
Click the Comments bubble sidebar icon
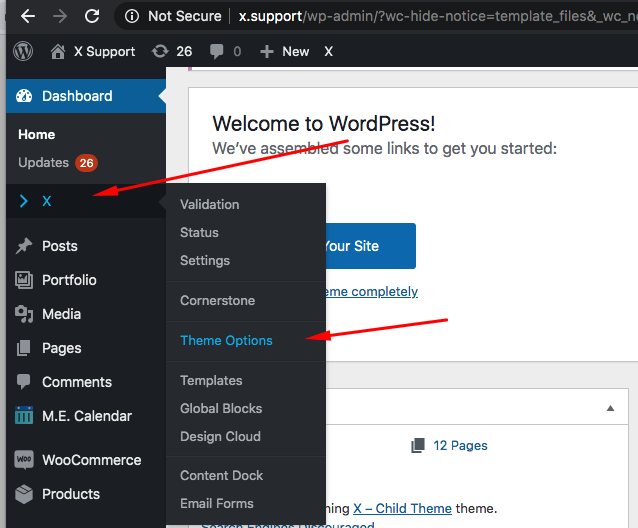[x=24, y=382]
